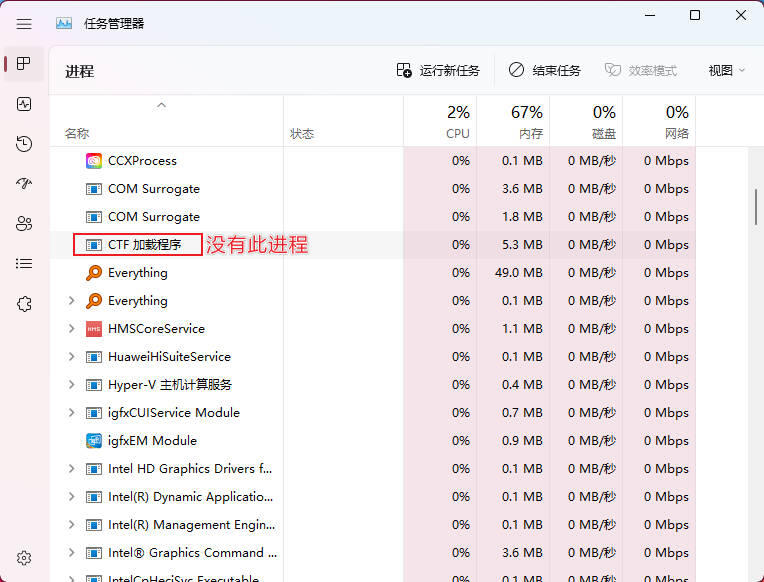The height and width of the screenshot is (582, 764).
Task: Select the igfxEM Module process name
Action: pos(153,441)
